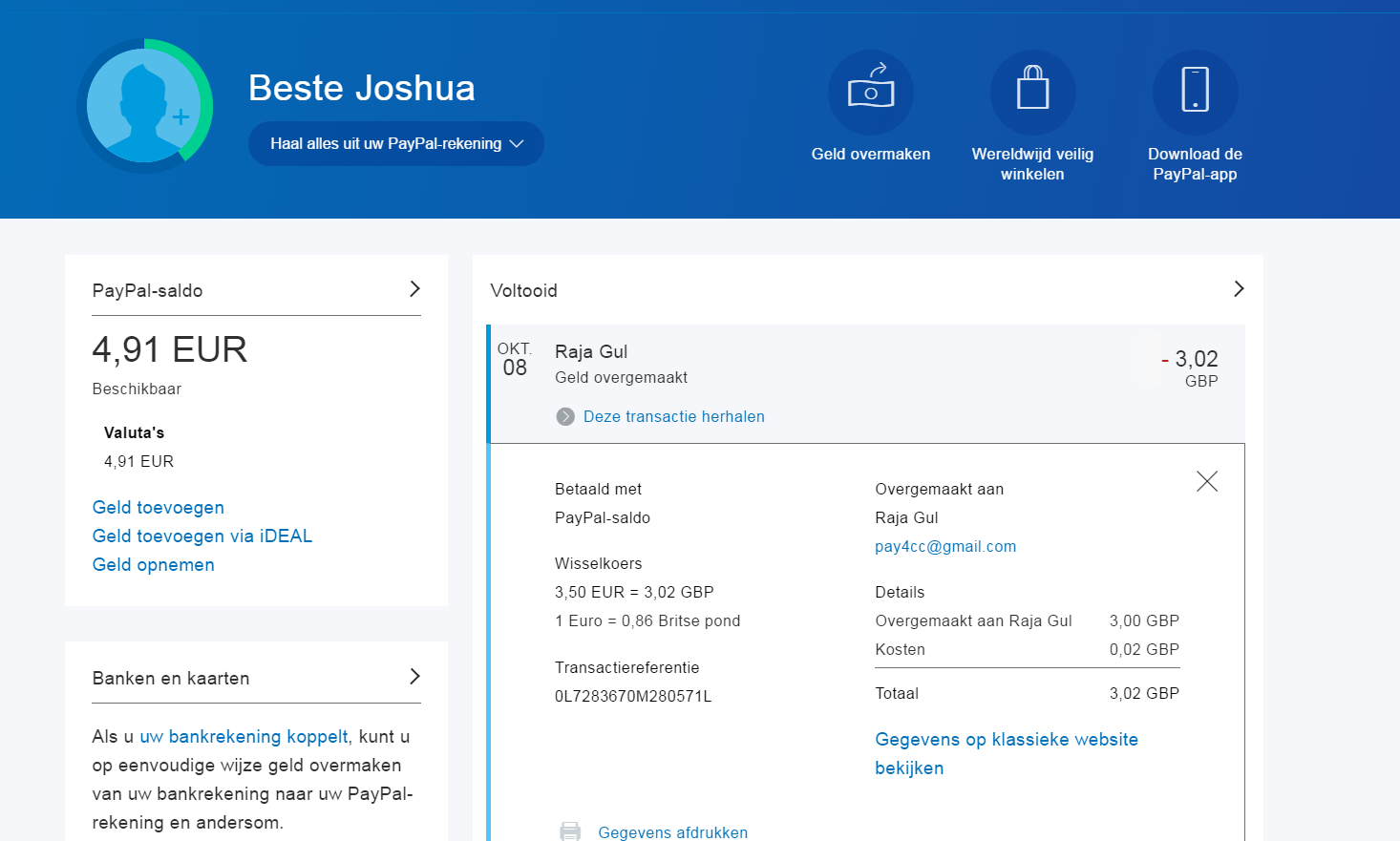Viewport: 1400px width, 841px height.
Task: Click the printer icon beside Gegevens afdrukken
Action: [570, 831]
